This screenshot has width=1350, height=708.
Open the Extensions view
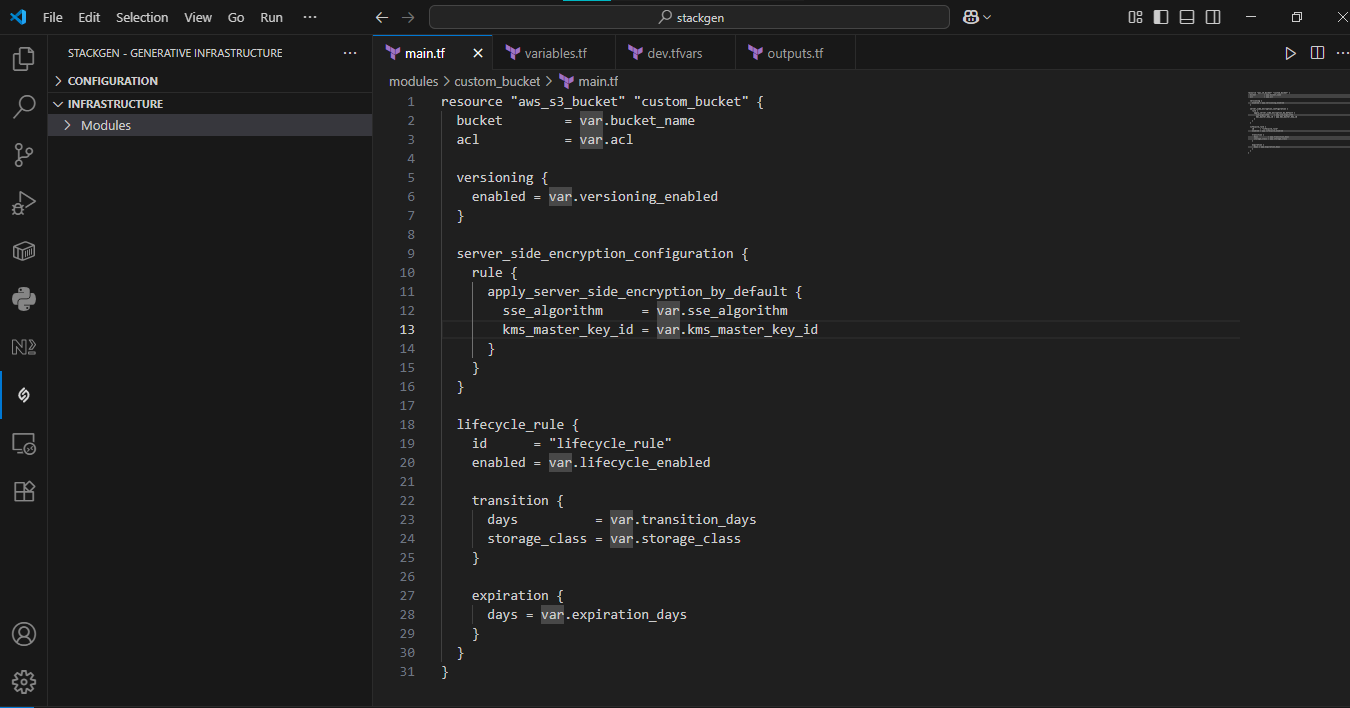(23, 491)
